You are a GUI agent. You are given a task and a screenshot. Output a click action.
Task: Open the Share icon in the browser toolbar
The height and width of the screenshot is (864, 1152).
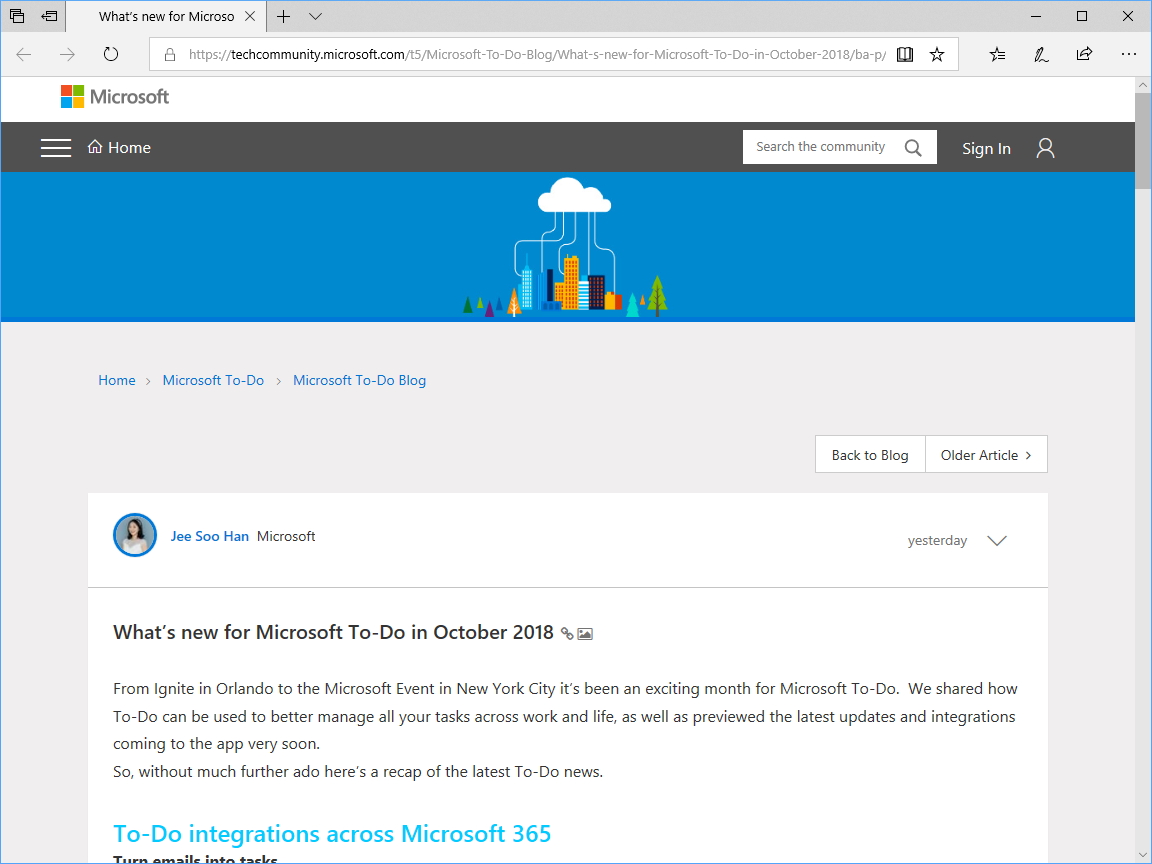point(1084,54)
